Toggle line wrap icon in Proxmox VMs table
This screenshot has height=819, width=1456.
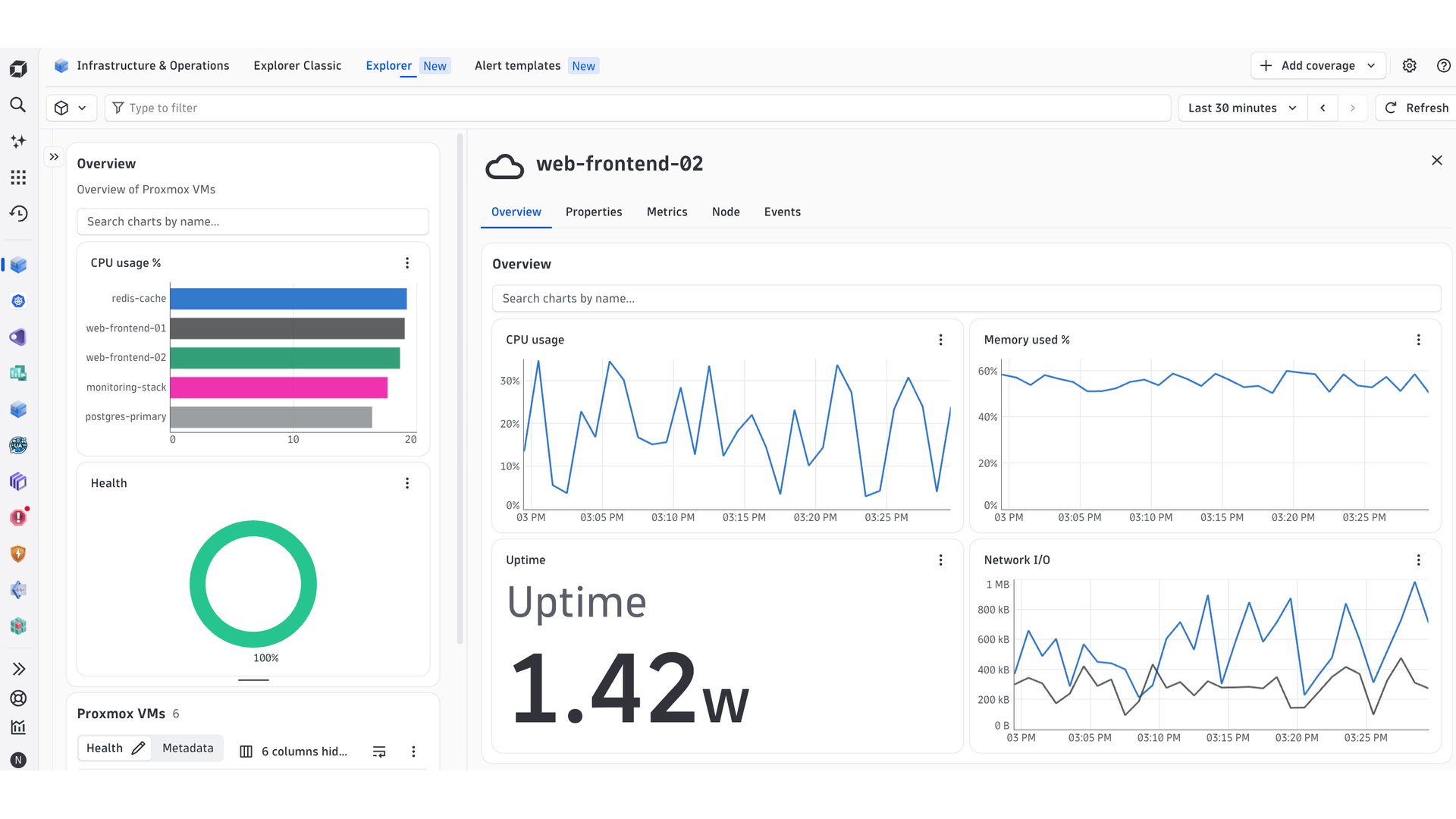pyautogui.click(x=379, y=752)
